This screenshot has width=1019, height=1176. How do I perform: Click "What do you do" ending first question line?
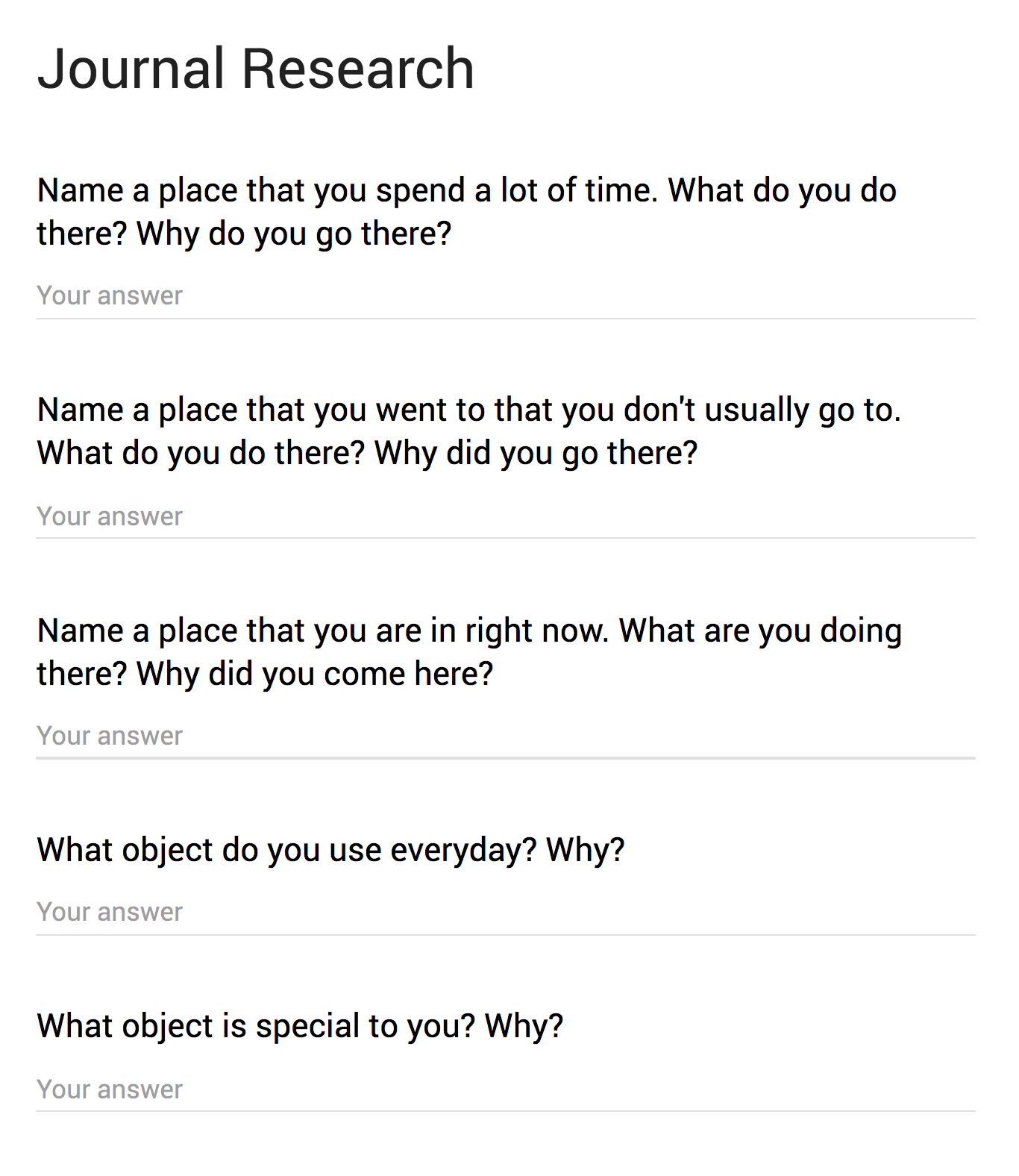[782, 191]
